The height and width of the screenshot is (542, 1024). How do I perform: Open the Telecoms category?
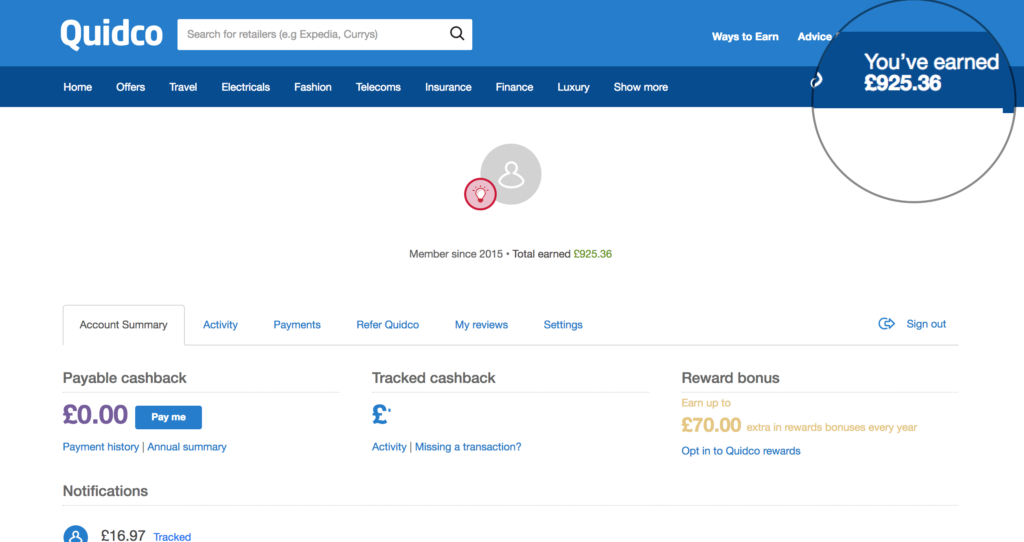coord(378,87)
